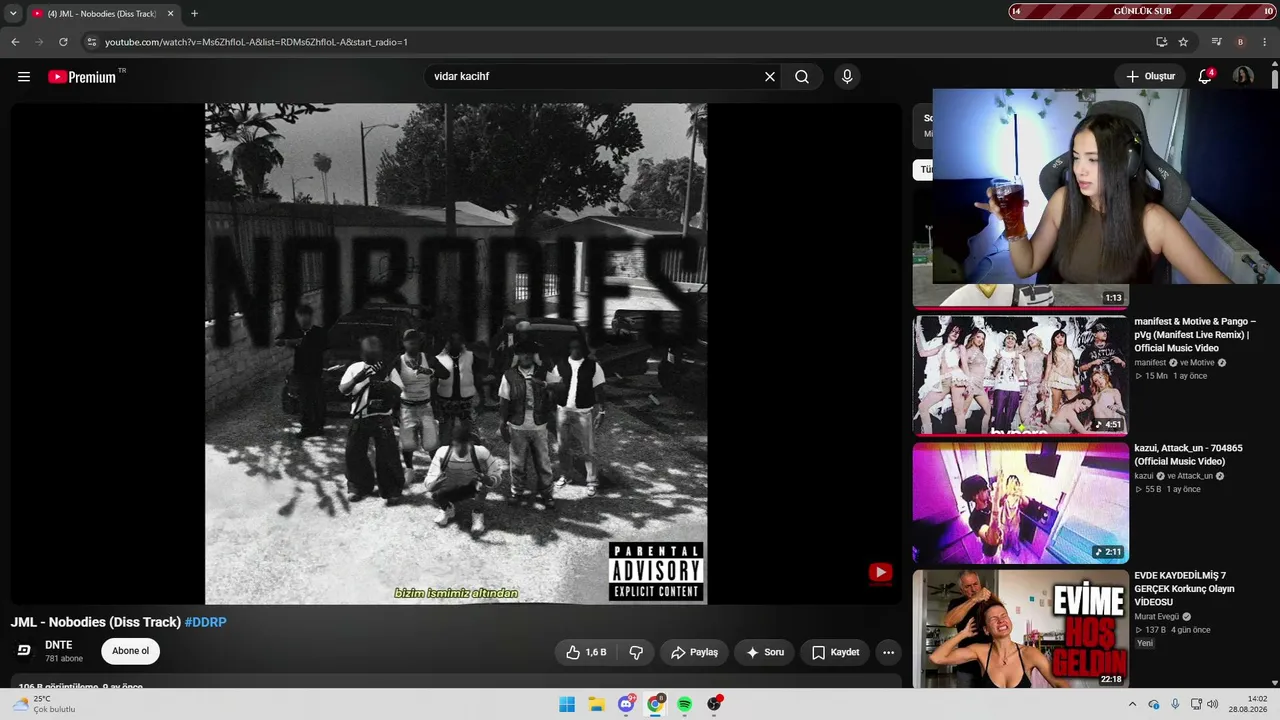Open kazui, Attack_un - 704865 video title

tap(1188, 455)
